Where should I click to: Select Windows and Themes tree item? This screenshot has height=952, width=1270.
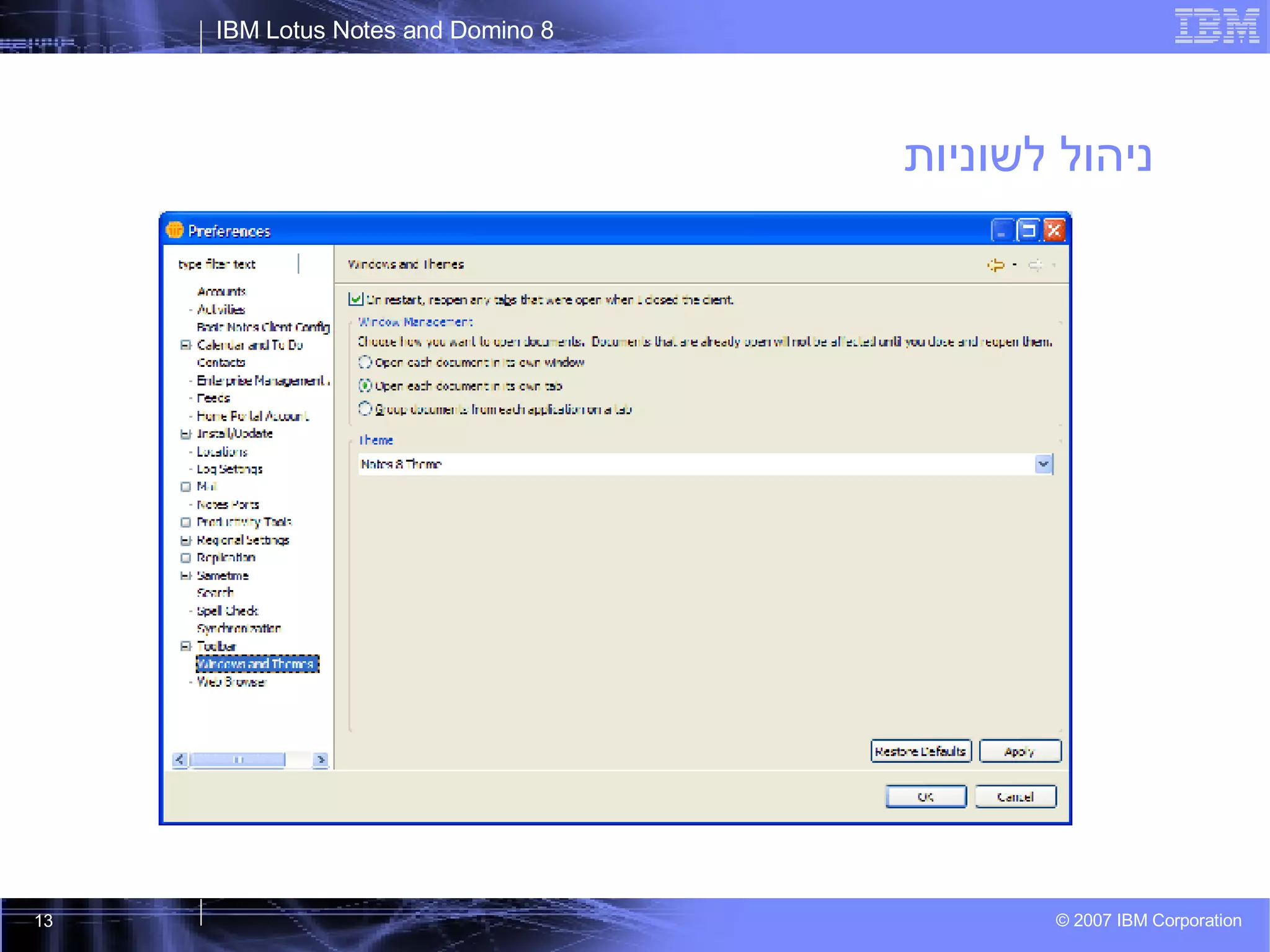pos(257,664)
